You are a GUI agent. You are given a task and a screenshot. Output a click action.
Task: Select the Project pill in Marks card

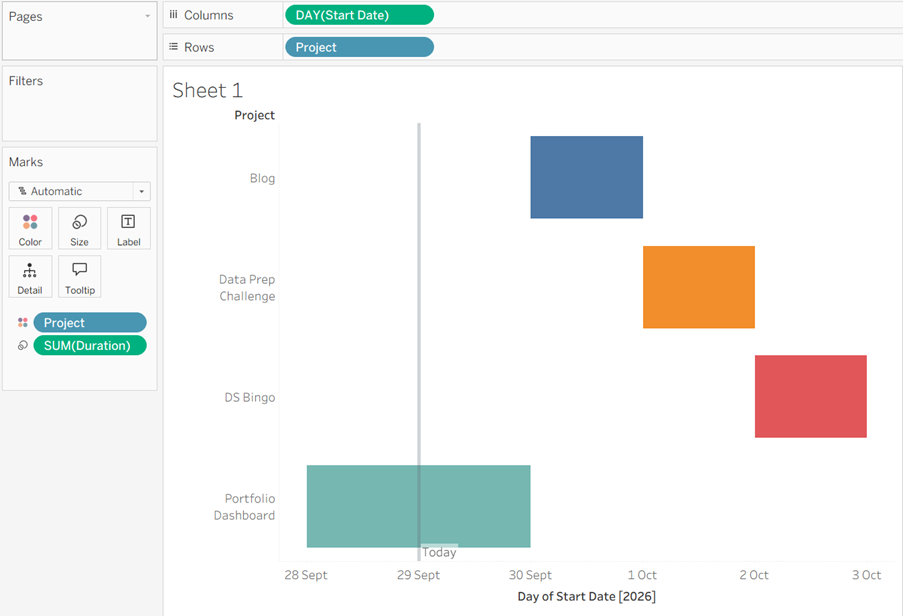click(90, 322)
